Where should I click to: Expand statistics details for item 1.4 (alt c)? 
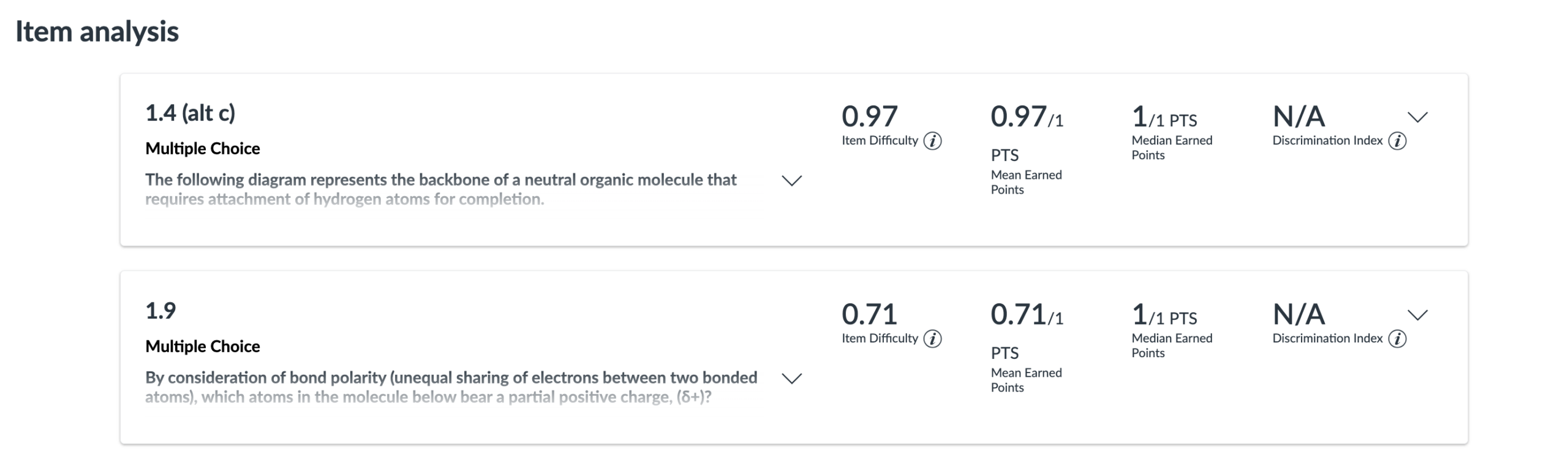[x=1417, y=117]
